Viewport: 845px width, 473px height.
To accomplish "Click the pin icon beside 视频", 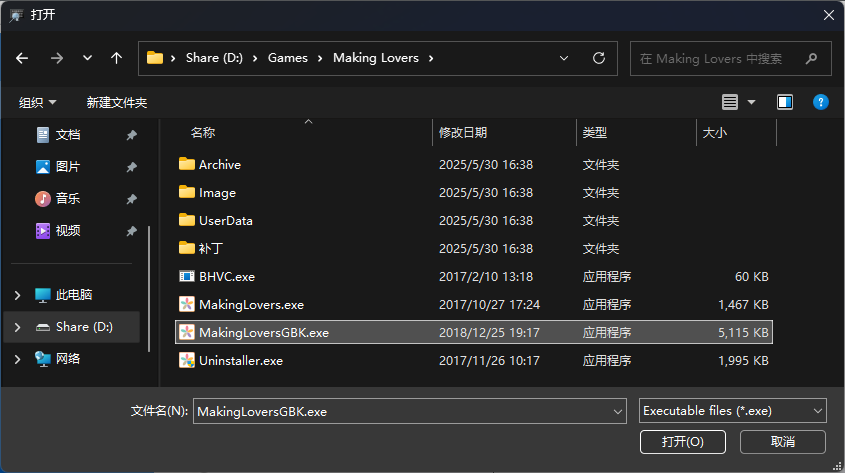I will [x=131, y=231].
